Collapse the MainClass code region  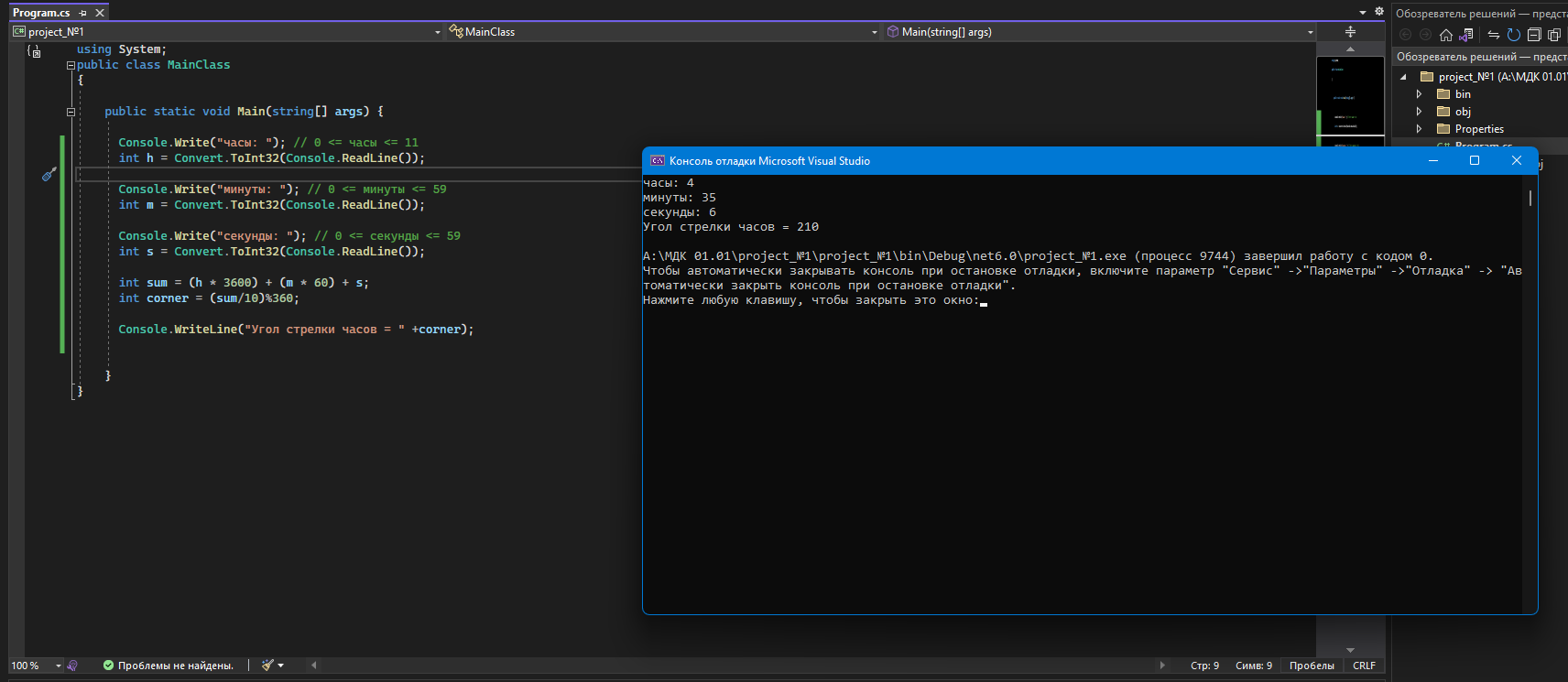tap(71, 65)
